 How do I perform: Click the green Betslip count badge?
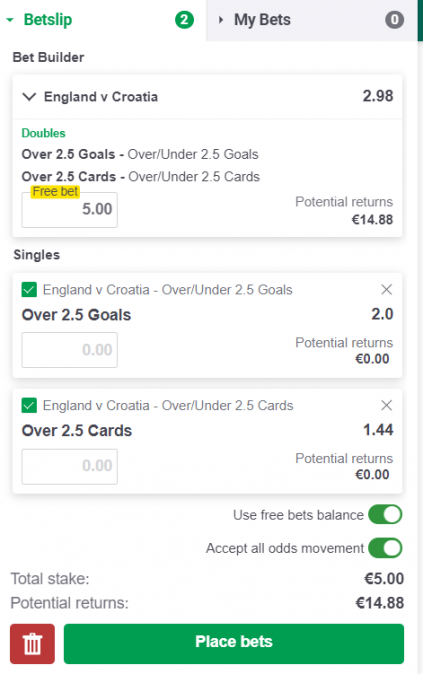pos(184,20)
